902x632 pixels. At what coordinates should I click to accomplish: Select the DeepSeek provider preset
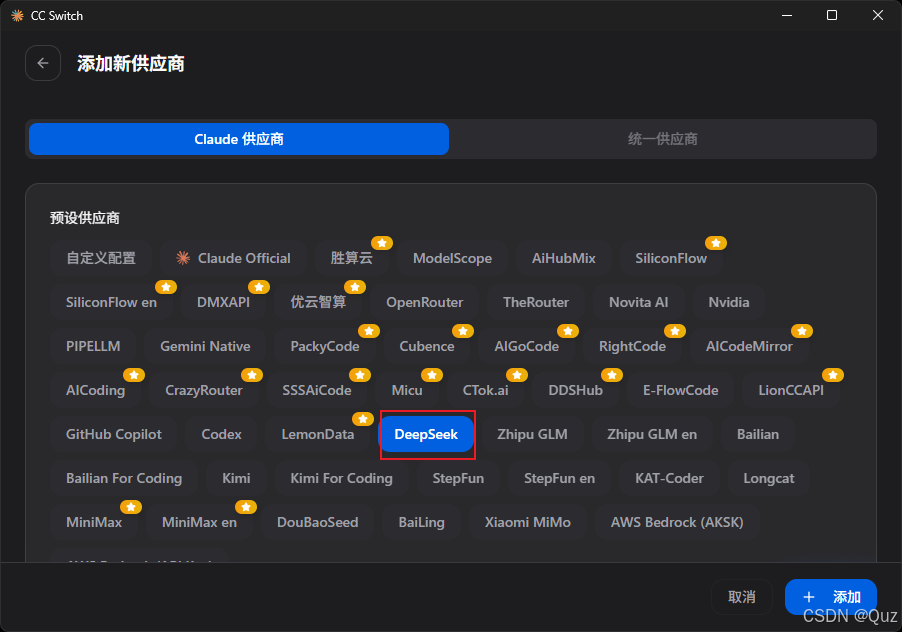coord(426,434)
